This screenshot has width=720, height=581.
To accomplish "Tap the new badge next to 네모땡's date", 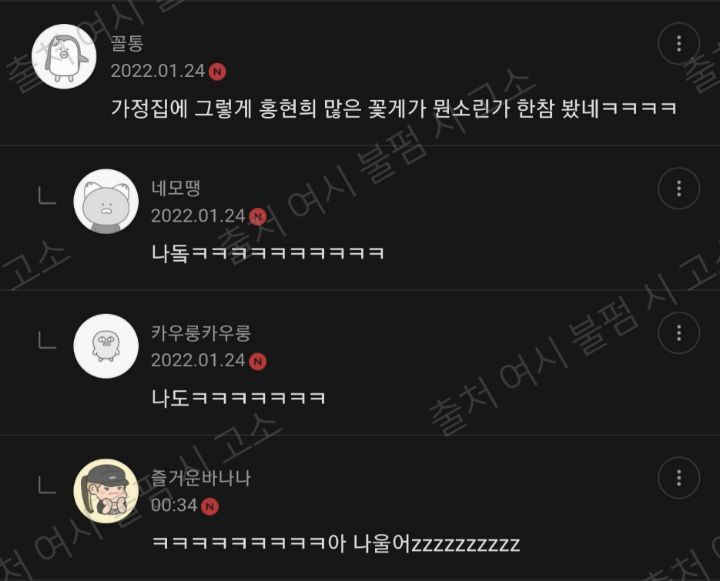I will point(258,216).
